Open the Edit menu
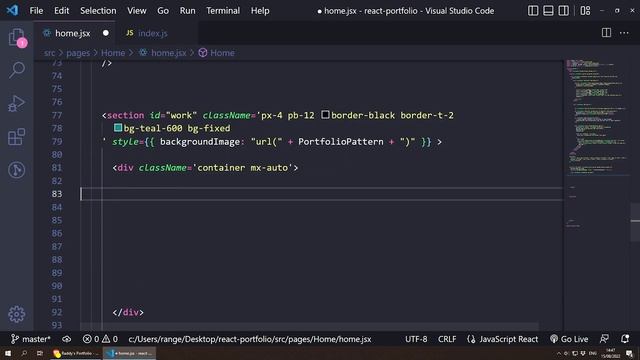The height and width of the screenshot is (360, 640). click(62, 11)
